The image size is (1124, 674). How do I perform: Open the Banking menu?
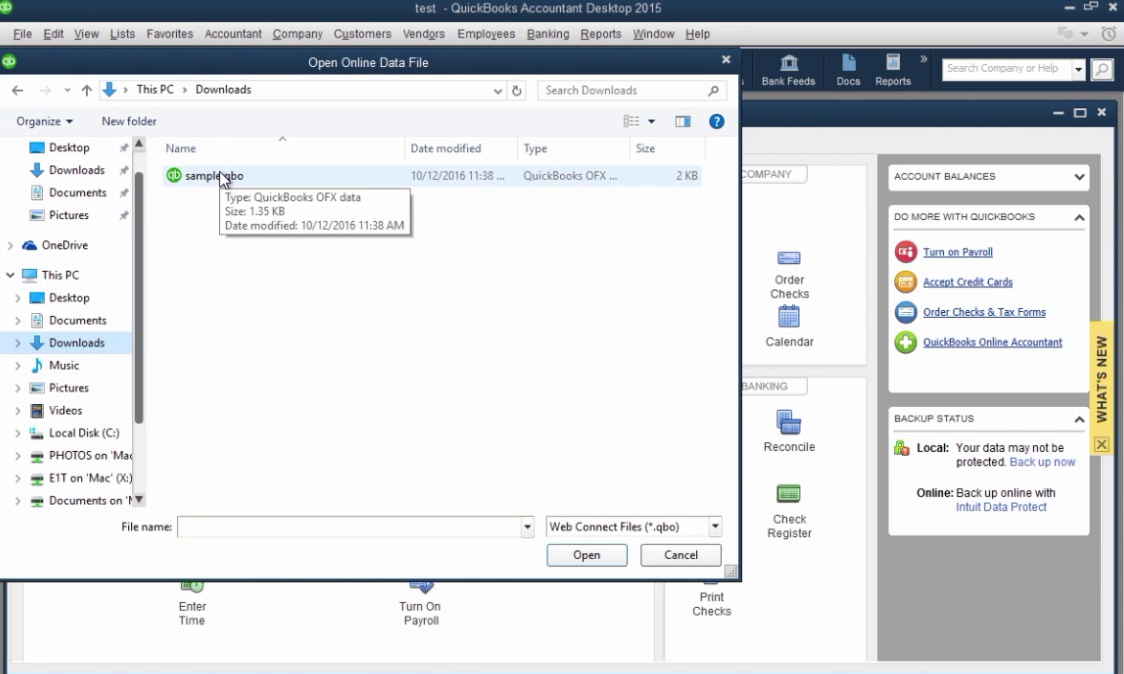point(548,34)
